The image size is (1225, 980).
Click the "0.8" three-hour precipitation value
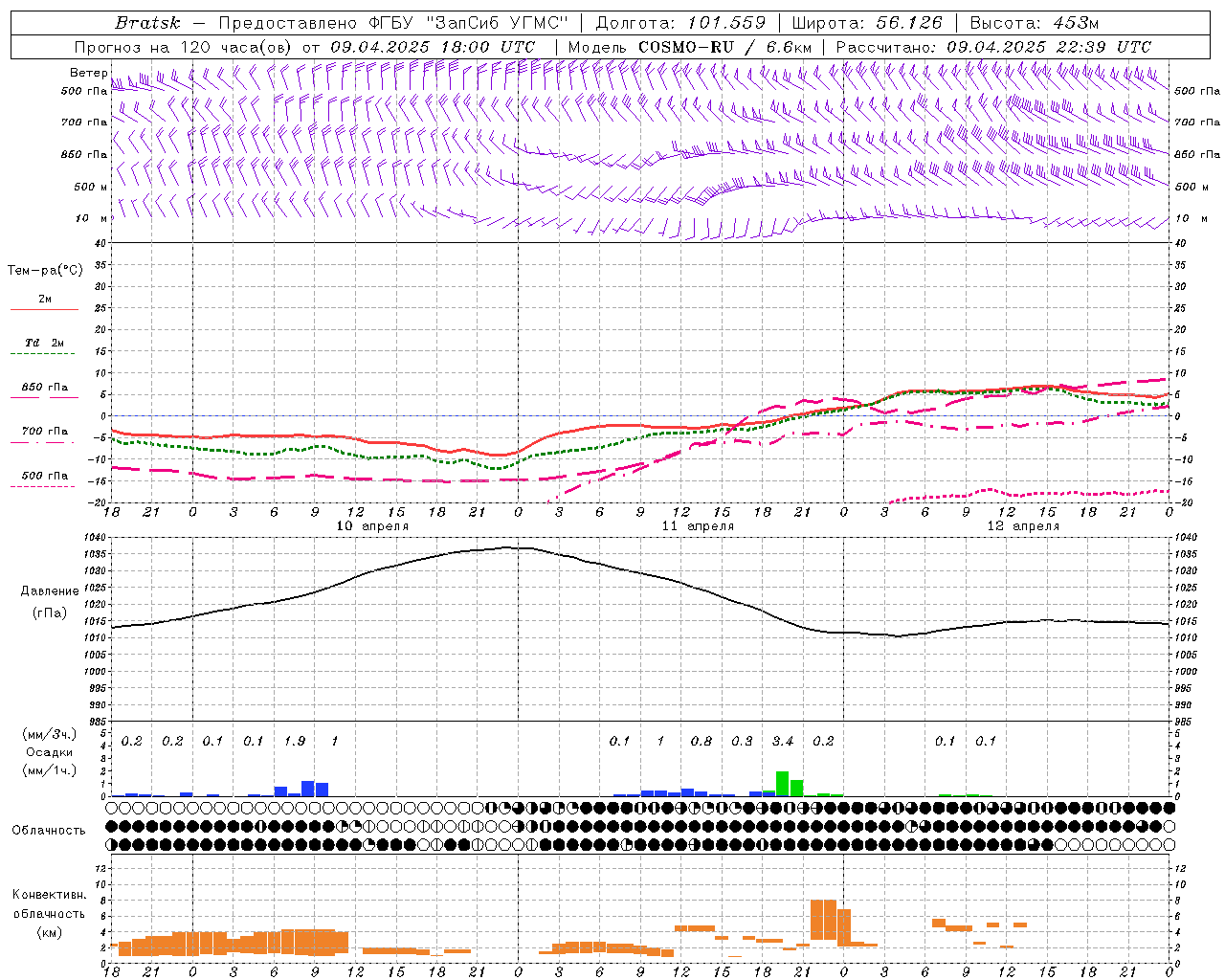pyautogui.click(x=702, y=741)
